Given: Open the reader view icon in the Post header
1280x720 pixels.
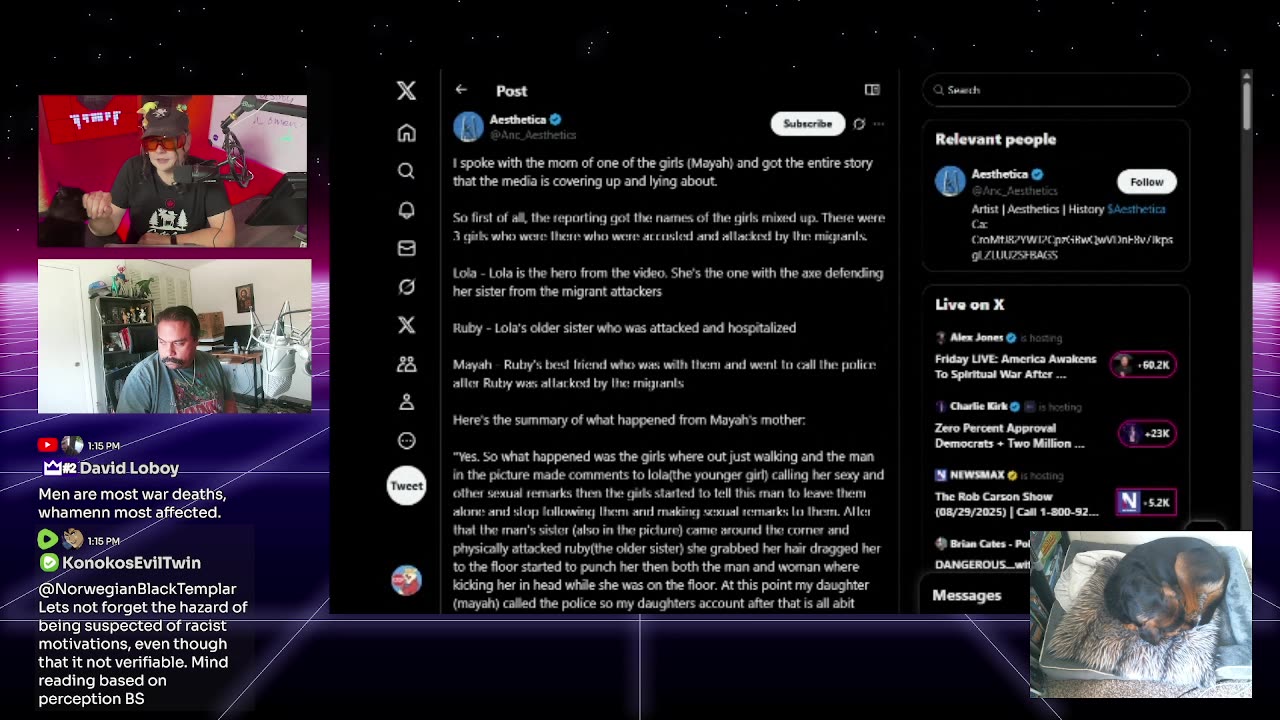Looking at the screenshot, I should tap(872, 90).
